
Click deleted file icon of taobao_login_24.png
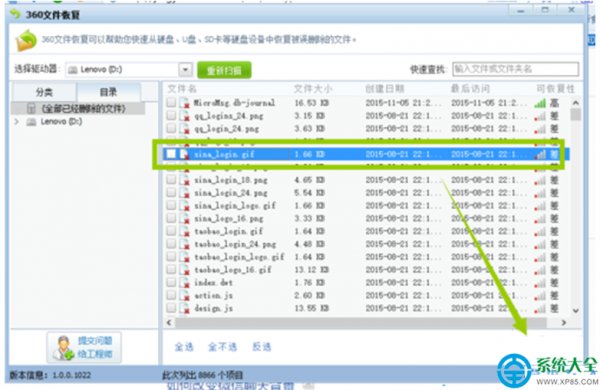tap(185, 244)
